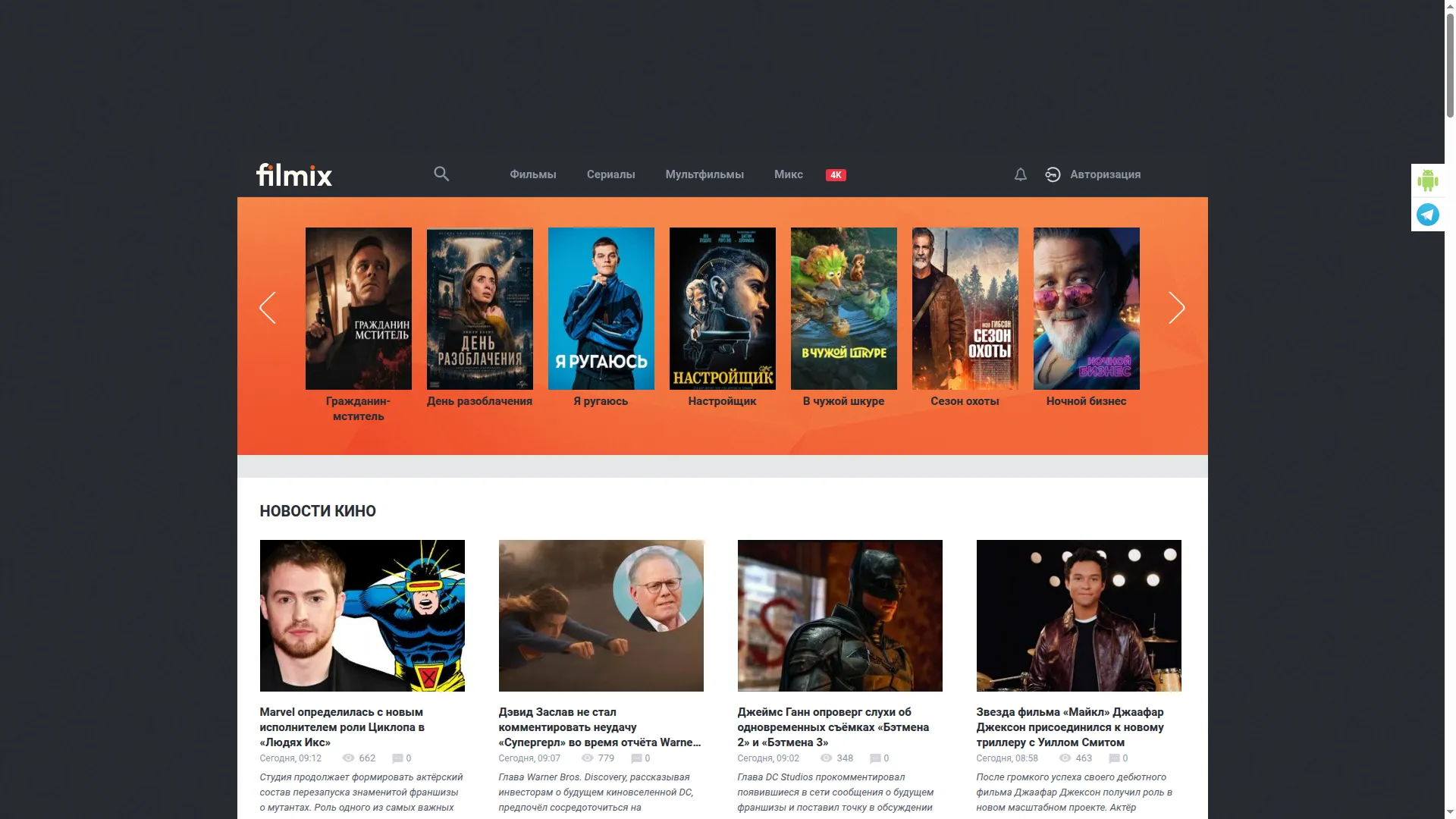1456x819 pixels.
Task: Click the Настройщик title link
Action: [723, 401]
